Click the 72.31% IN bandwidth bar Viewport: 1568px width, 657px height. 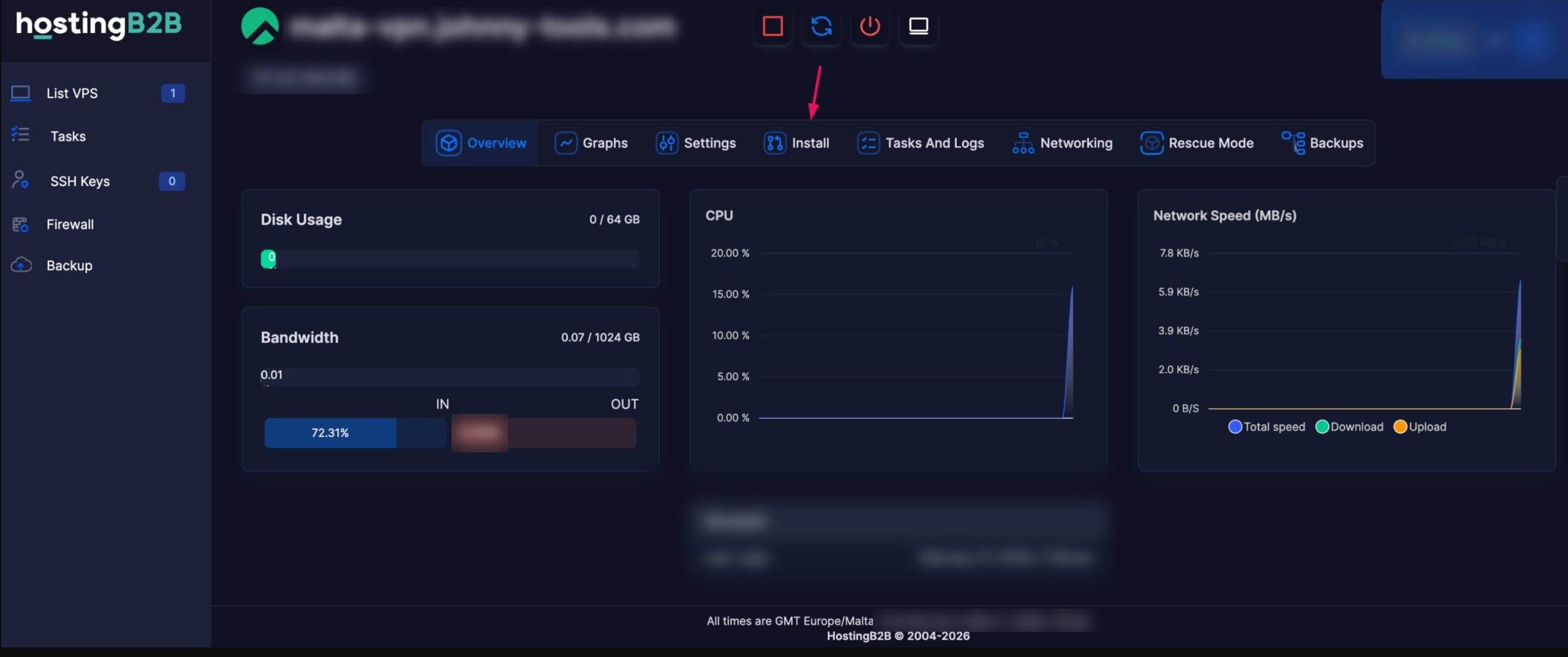point(331,433)
